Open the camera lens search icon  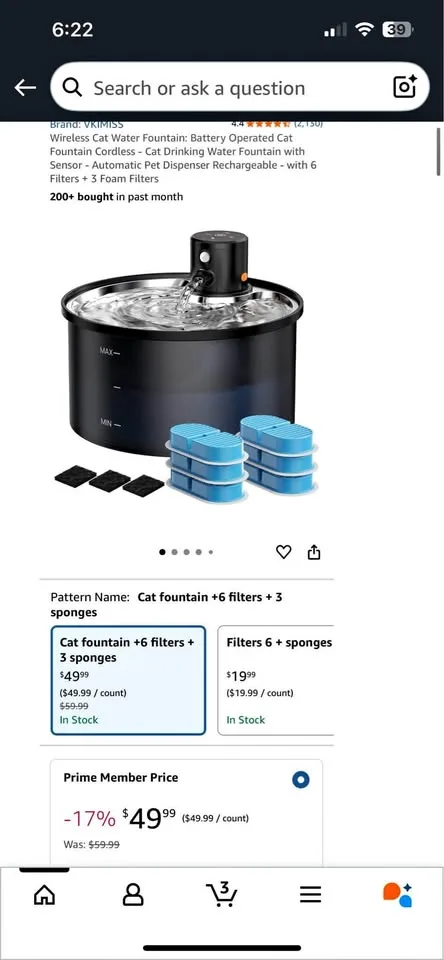404,87
